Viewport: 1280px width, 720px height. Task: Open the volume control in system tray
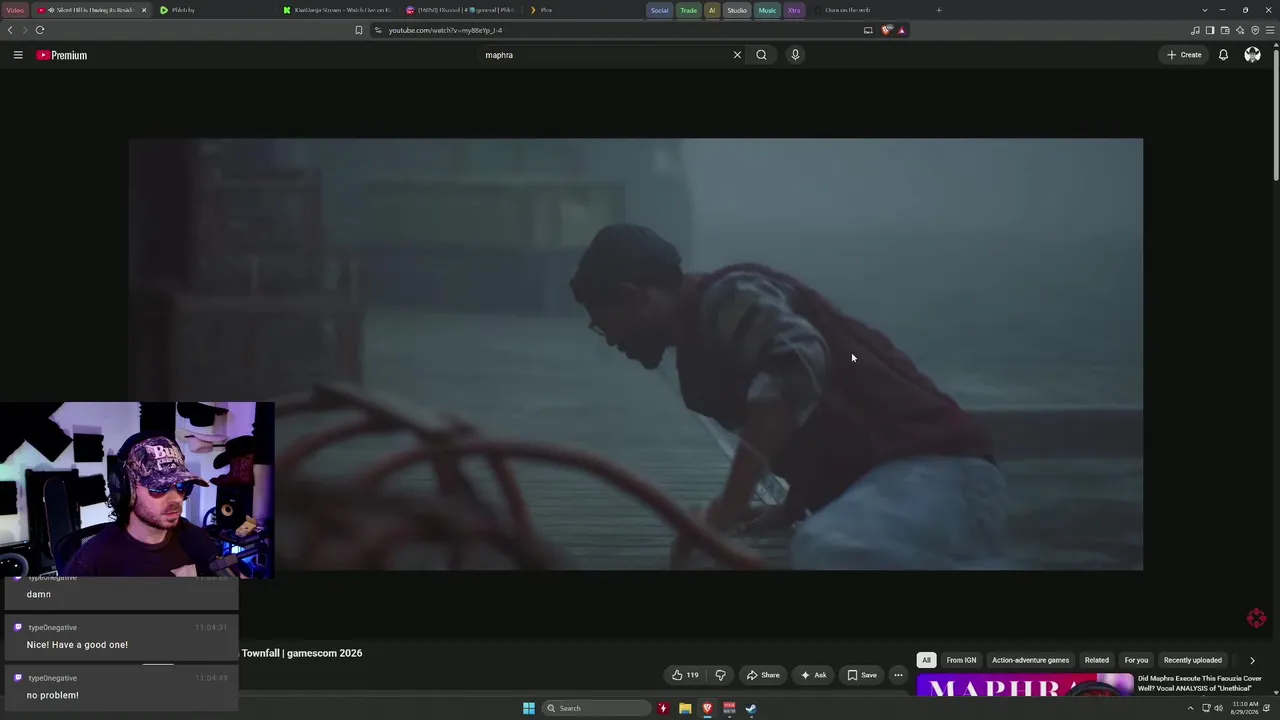coord(1218,708)
